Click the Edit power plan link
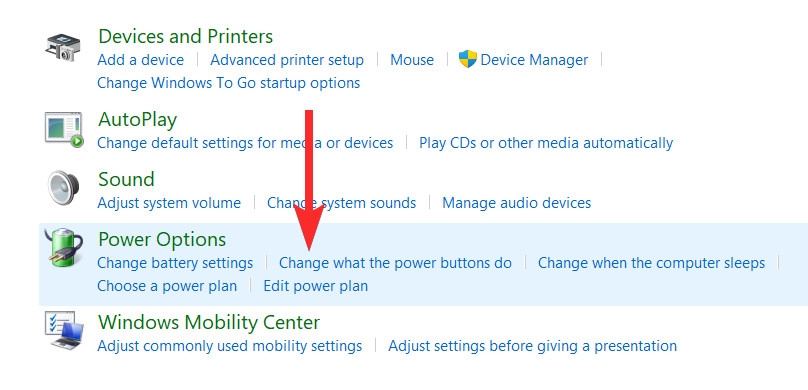Viewport: 808px width, 390px height. click(x=316, y=286)
